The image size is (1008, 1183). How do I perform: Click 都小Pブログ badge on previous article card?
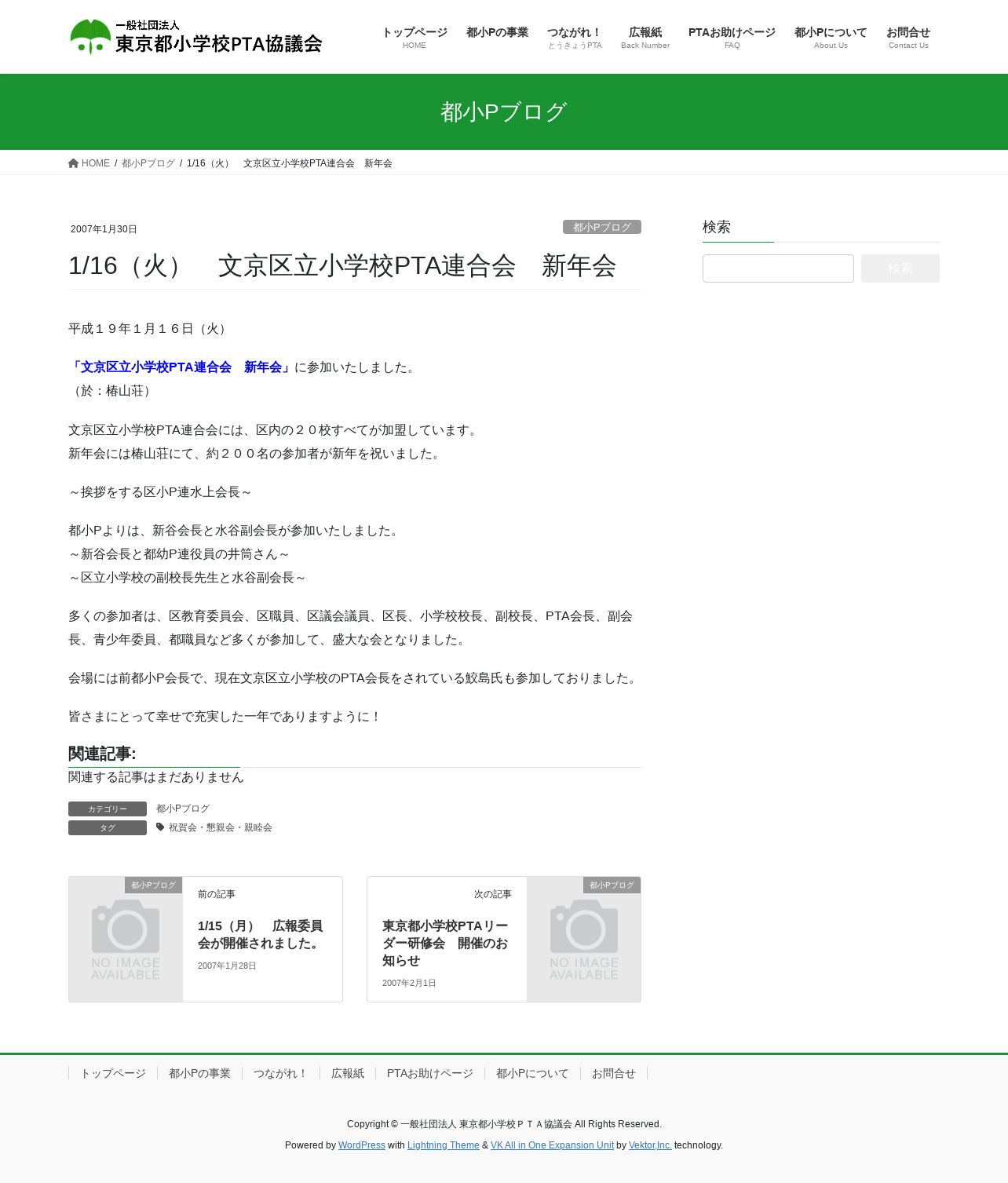(x=154, y=885)
